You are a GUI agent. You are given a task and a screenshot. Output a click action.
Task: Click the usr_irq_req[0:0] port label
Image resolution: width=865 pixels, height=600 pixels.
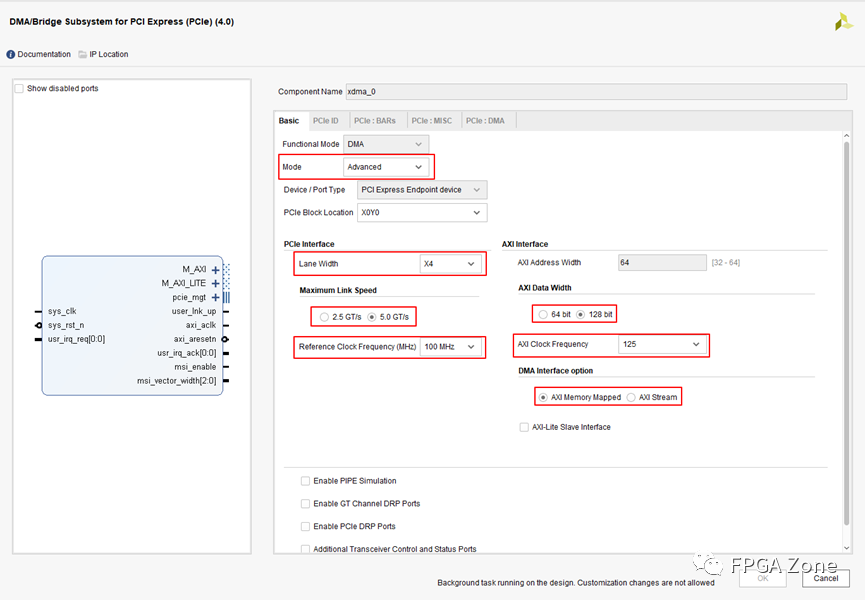[x=76, y=339]
